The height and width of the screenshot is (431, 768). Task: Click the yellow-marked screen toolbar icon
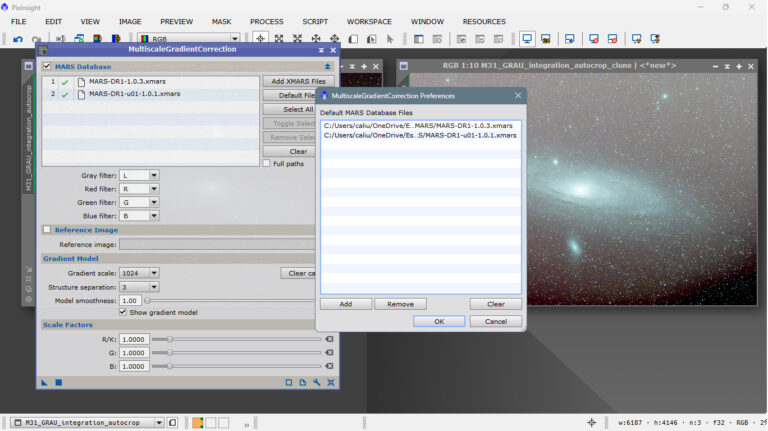(636, 39)
